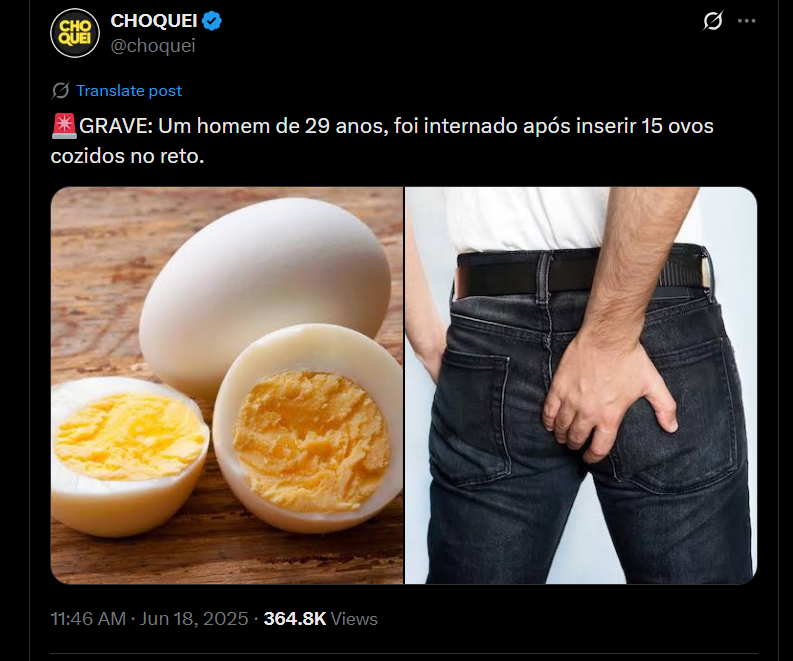Screen dimensions: 793x661
Task: Click the red siren emoji
Action: [64, 126]
